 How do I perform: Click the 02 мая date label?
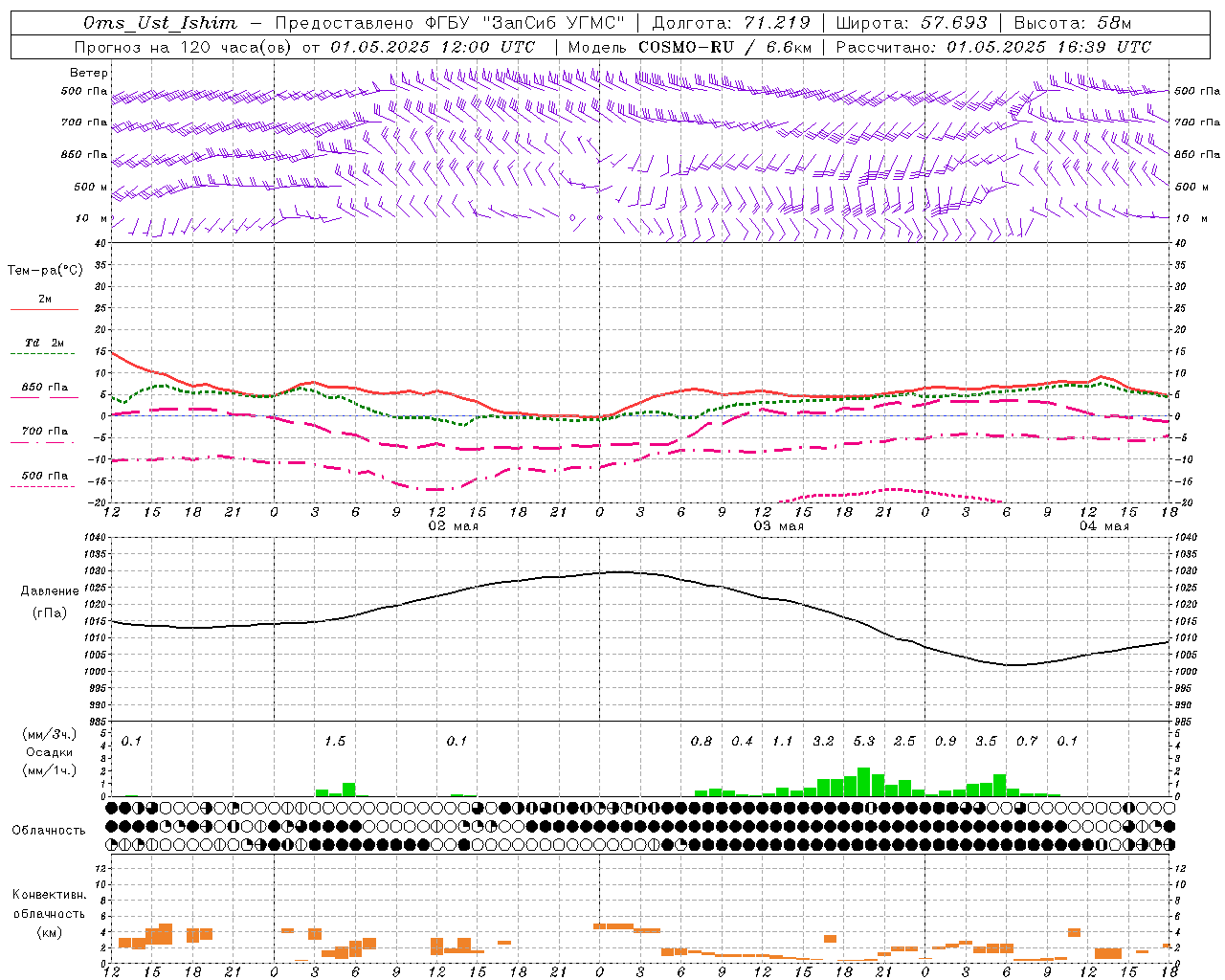pos(453,526)
